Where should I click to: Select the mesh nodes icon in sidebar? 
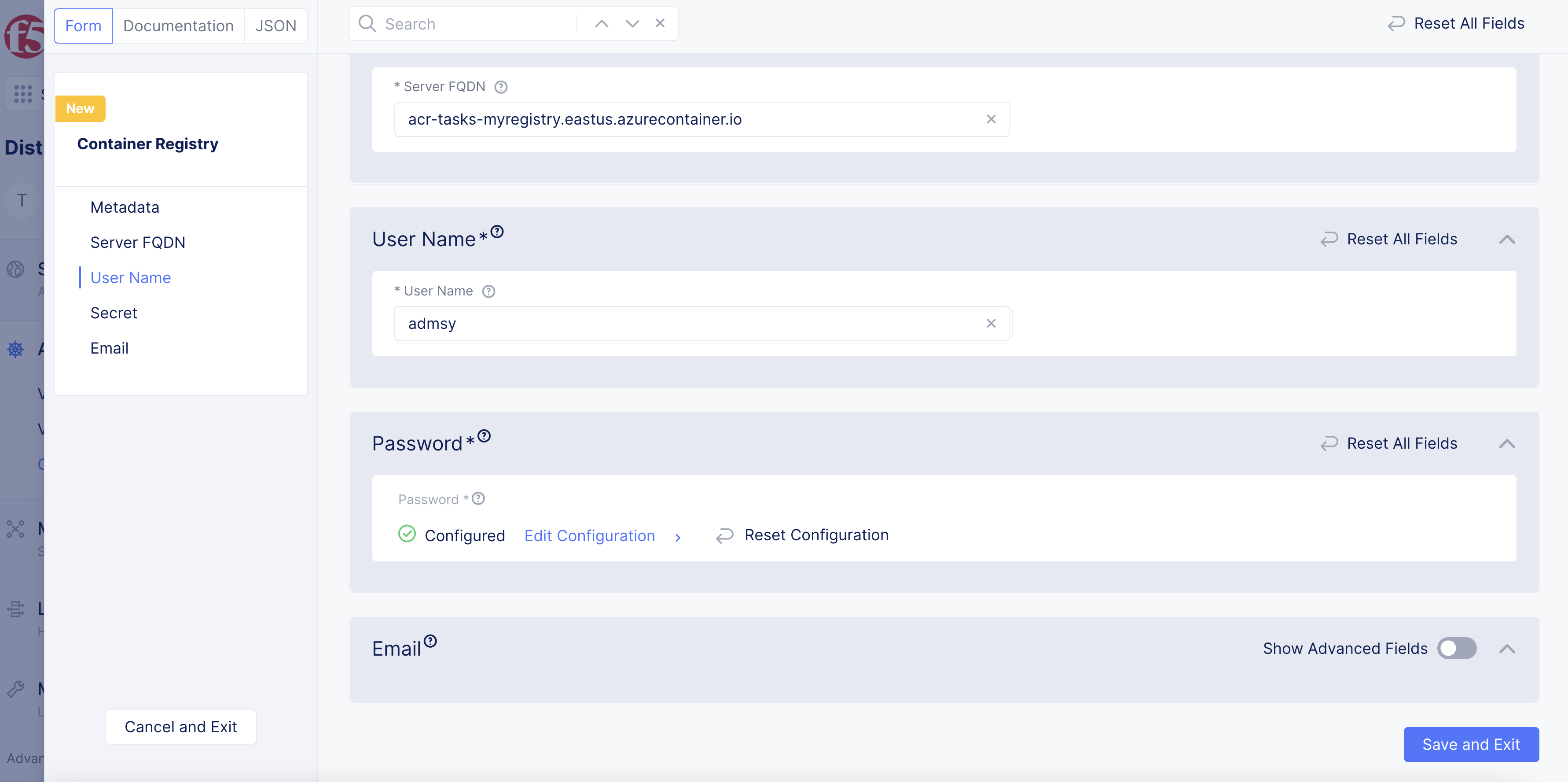coord(15,529)
